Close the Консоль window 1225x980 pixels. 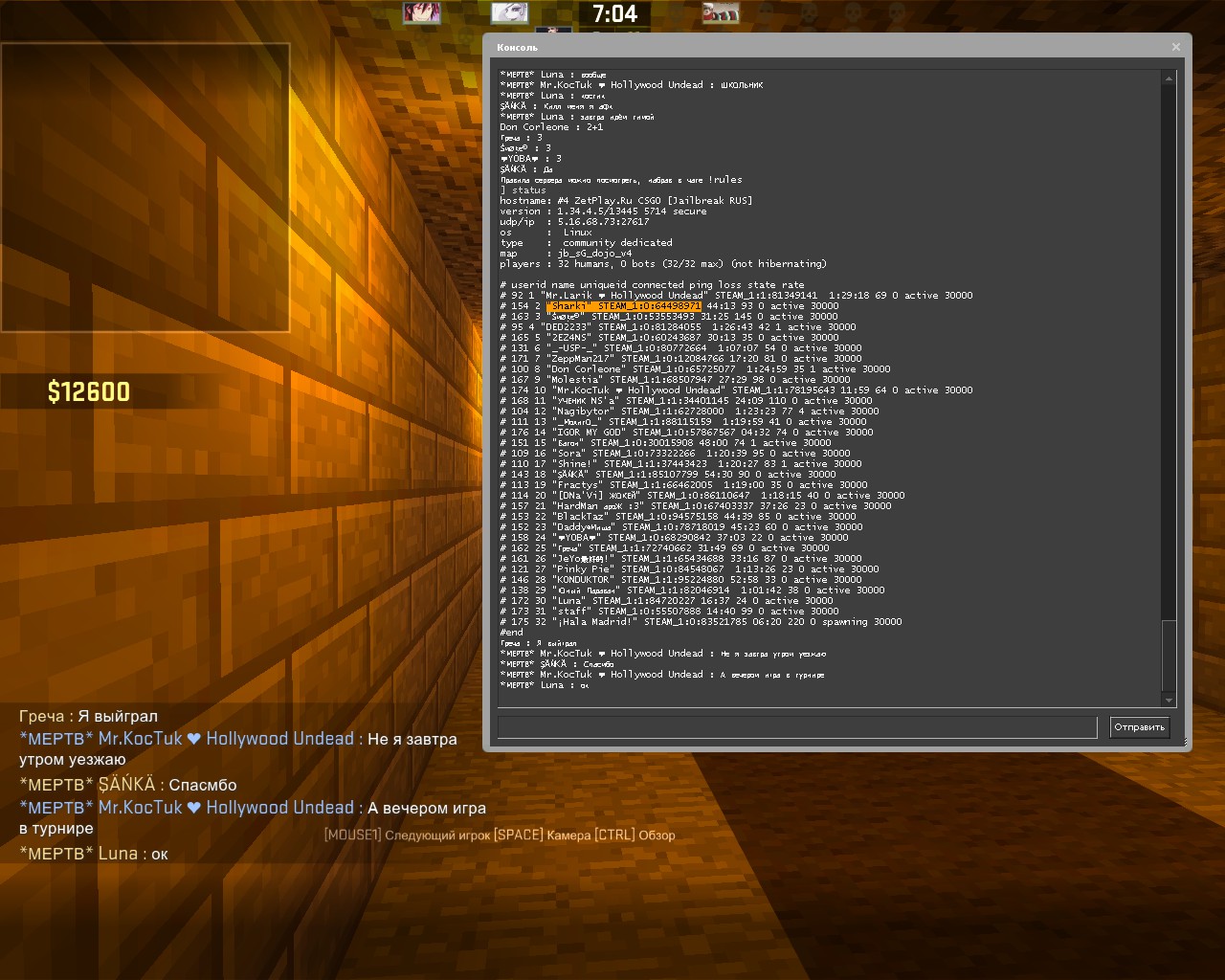click(x=1176, y=47)
